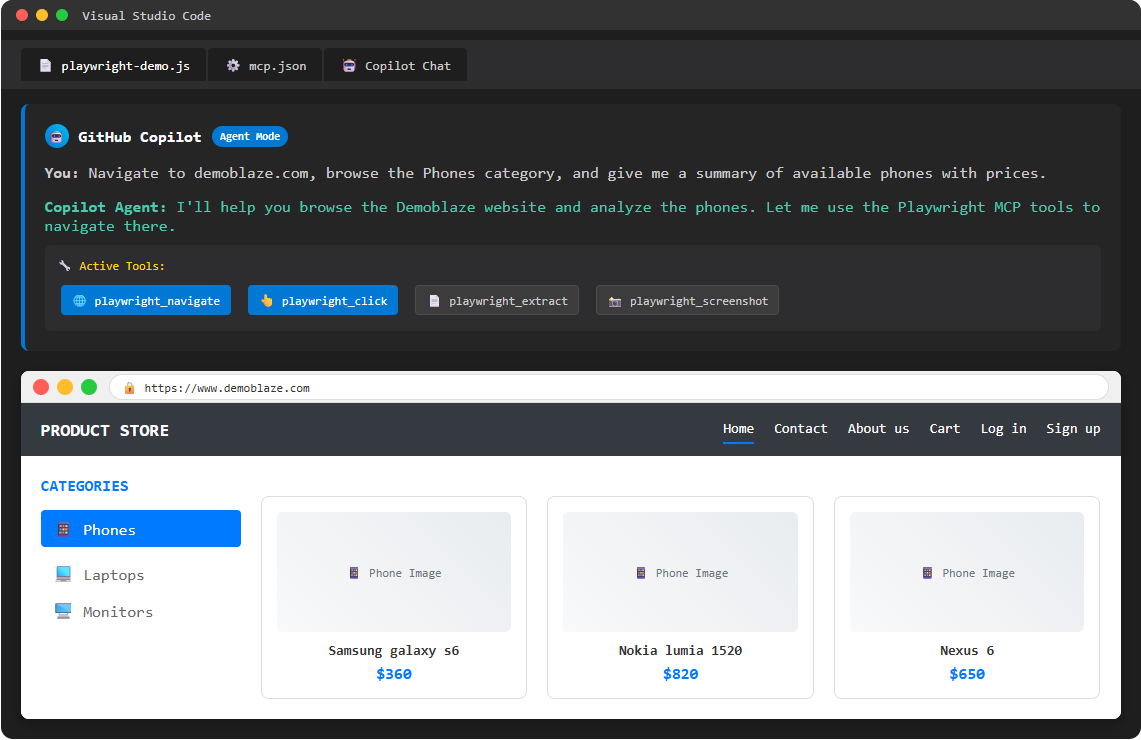Open the Log in nav link
1141x740 pixels.
1003,429
